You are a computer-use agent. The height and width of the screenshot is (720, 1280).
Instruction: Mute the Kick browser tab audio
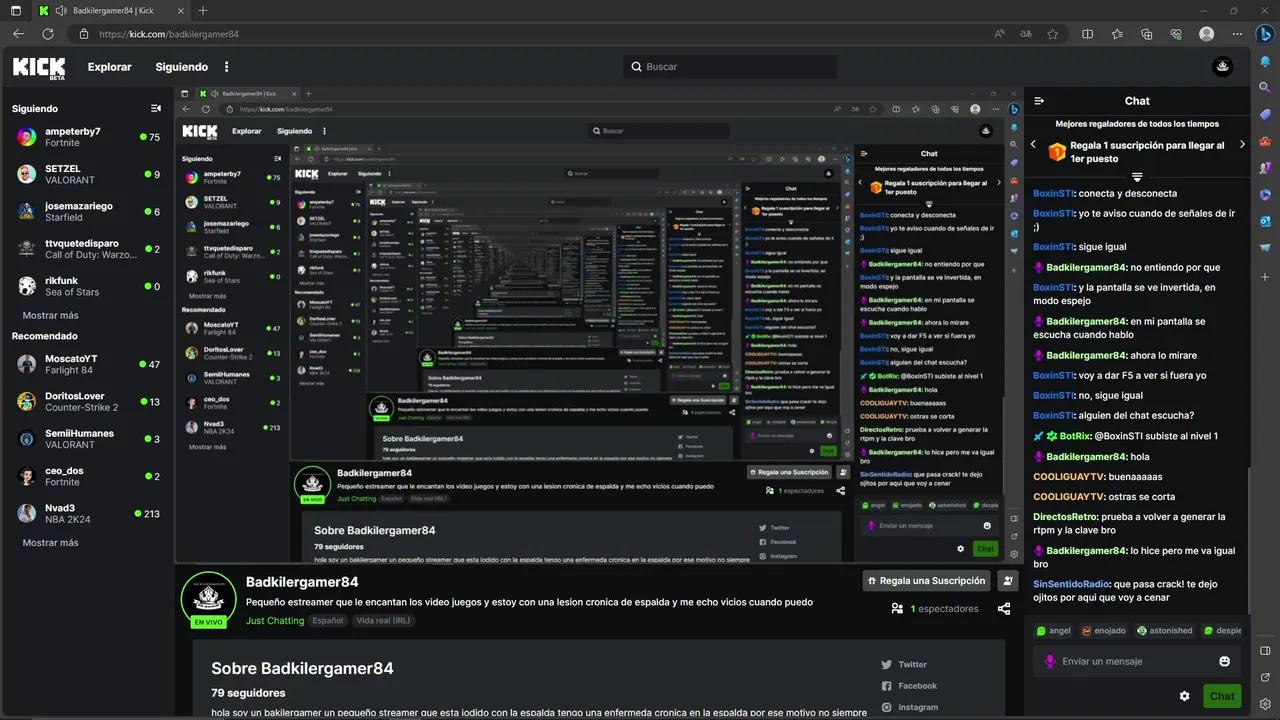coord(60,10)
